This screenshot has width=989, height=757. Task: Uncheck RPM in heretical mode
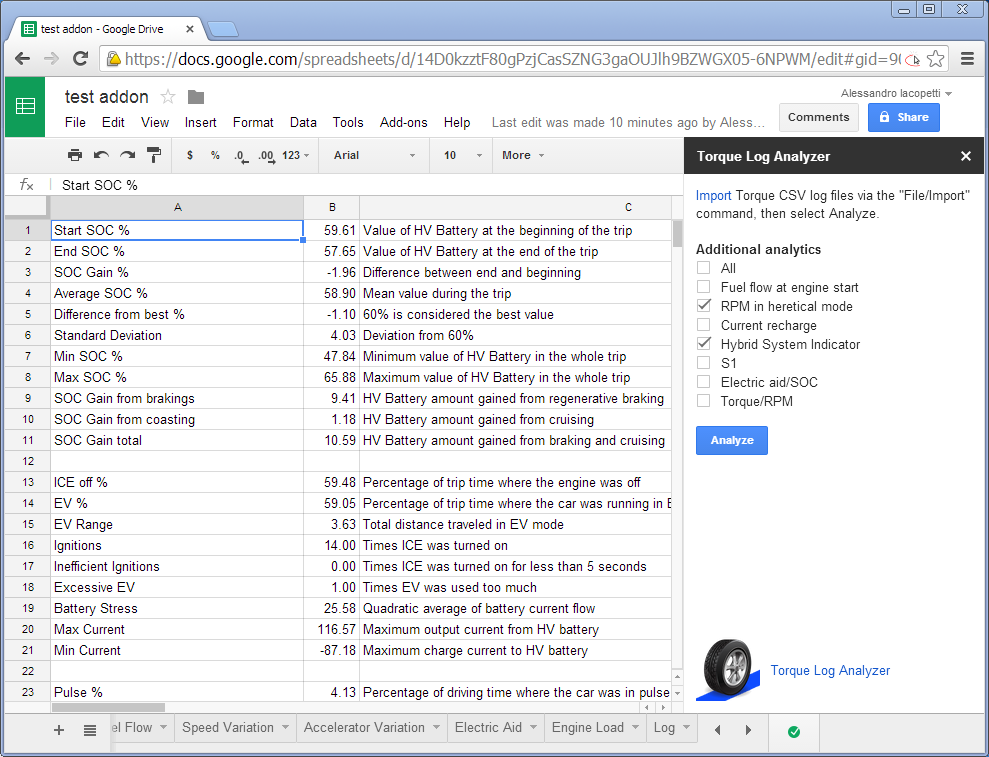tap(704, 305)
